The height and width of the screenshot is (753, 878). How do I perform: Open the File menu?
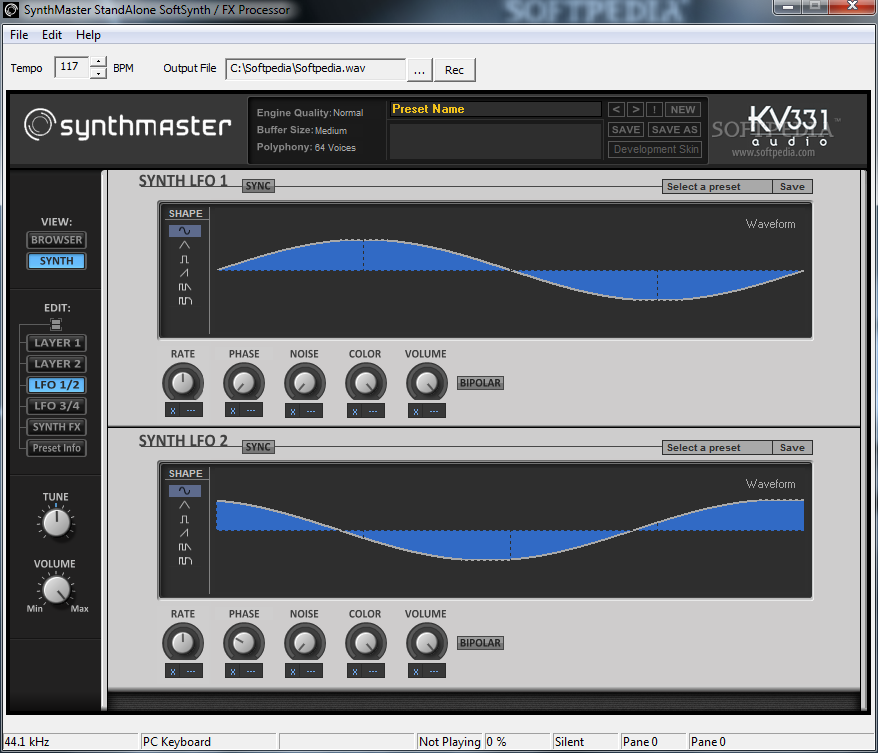point(19,35)
